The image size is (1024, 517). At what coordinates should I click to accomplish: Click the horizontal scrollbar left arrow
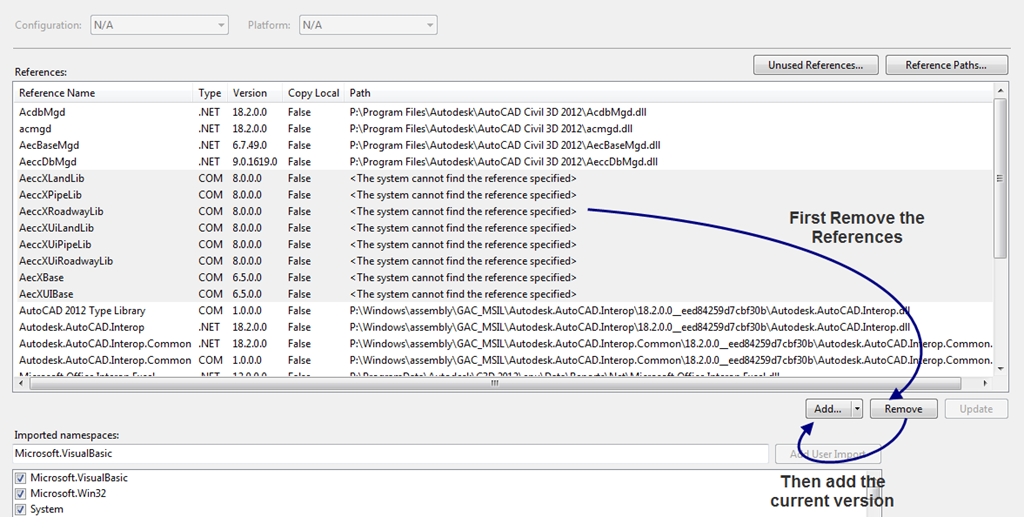click(21, 383)
